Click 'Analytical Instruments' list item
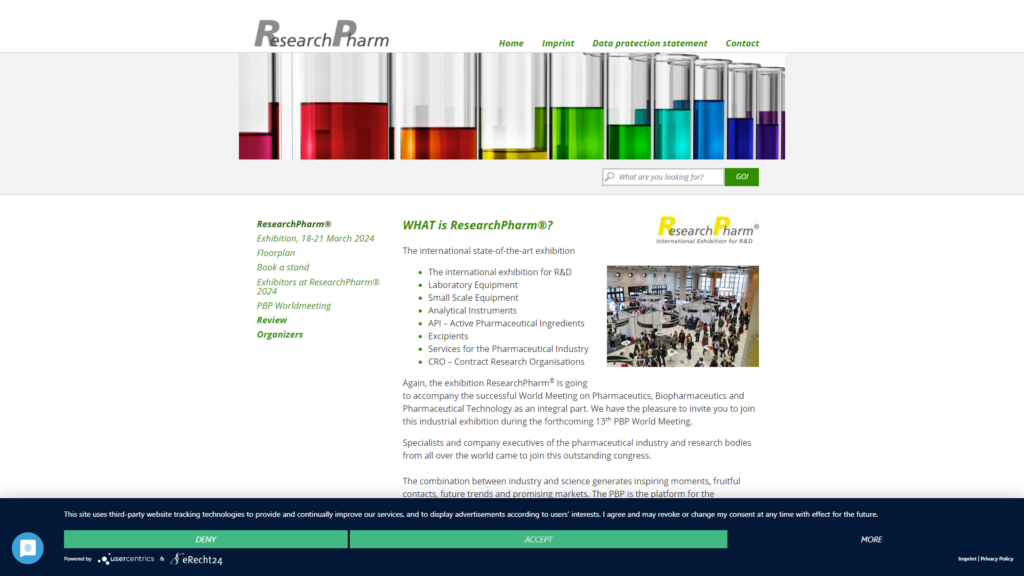Image resolution: width=1024 pixels, height=576 pixels. (x=472, y=310)
